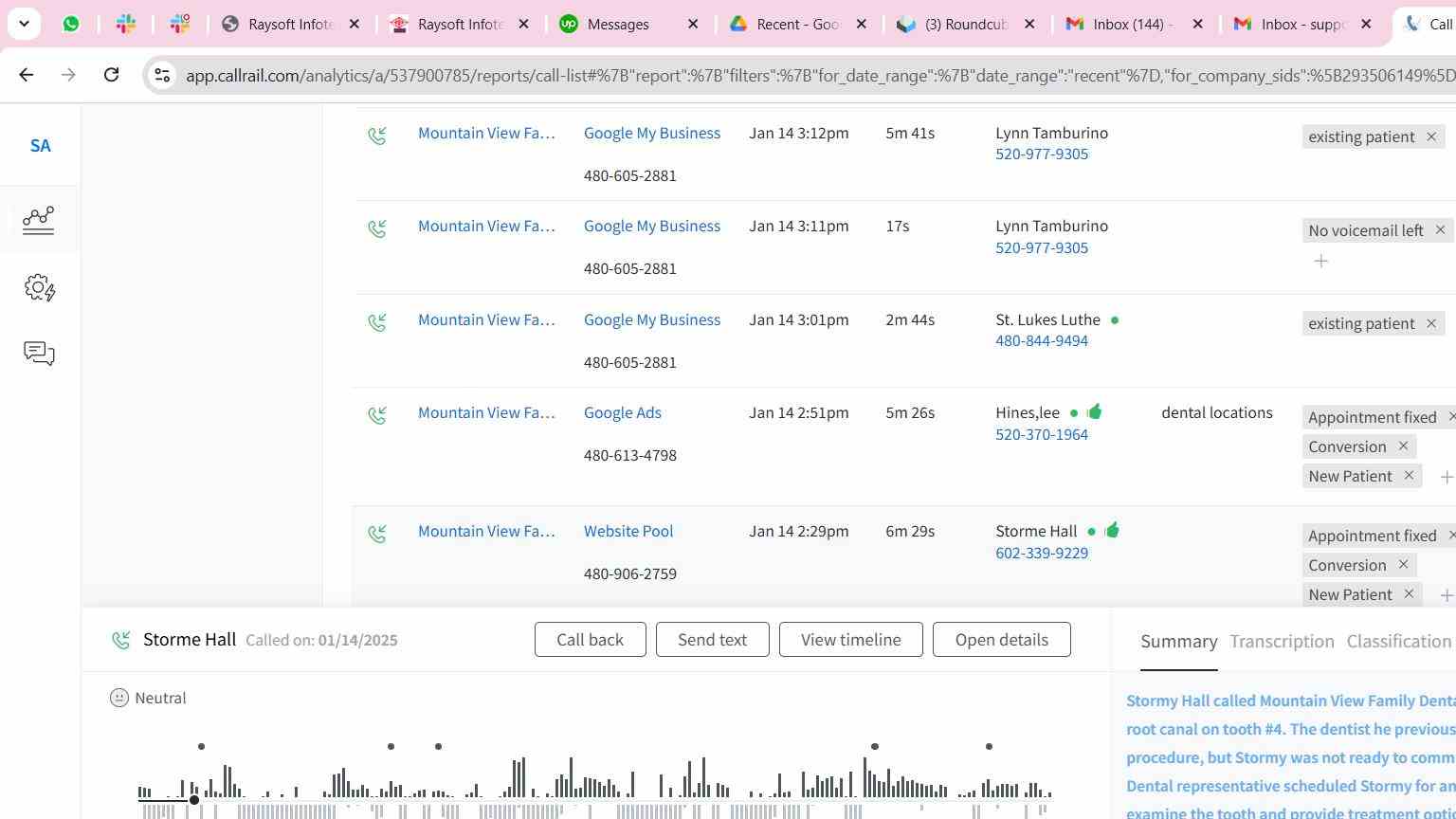Remove 'New Patient' tag on Hines,lee call
Screen dimensions: 1456x819
(1409, 476)
